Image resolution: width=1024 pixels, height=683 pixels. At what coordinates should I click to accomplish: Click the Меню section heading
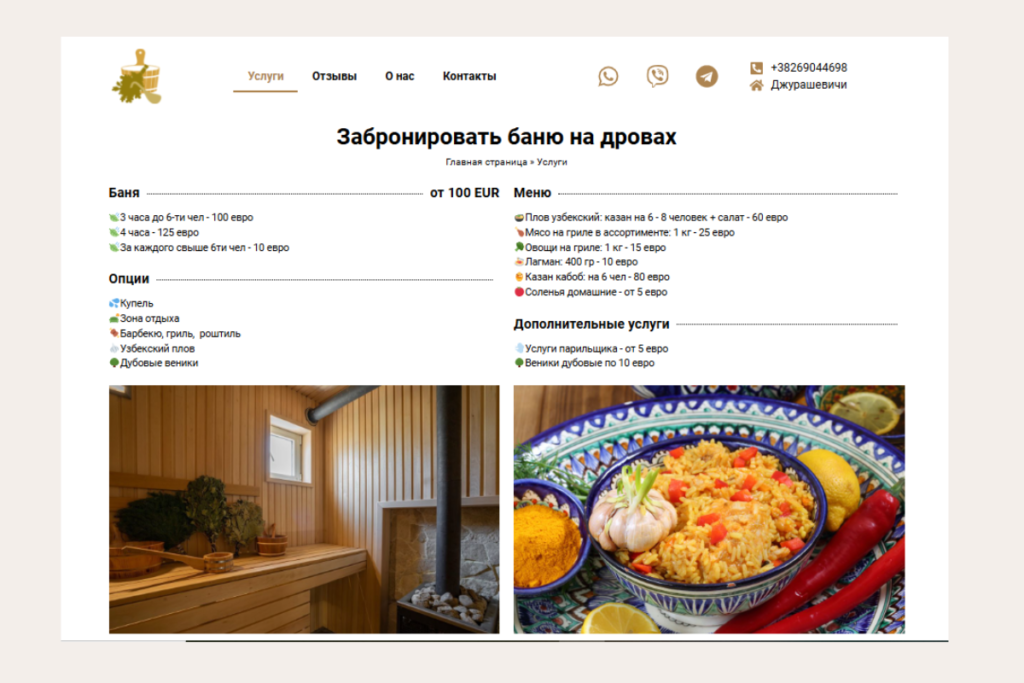tap(532, 193)
